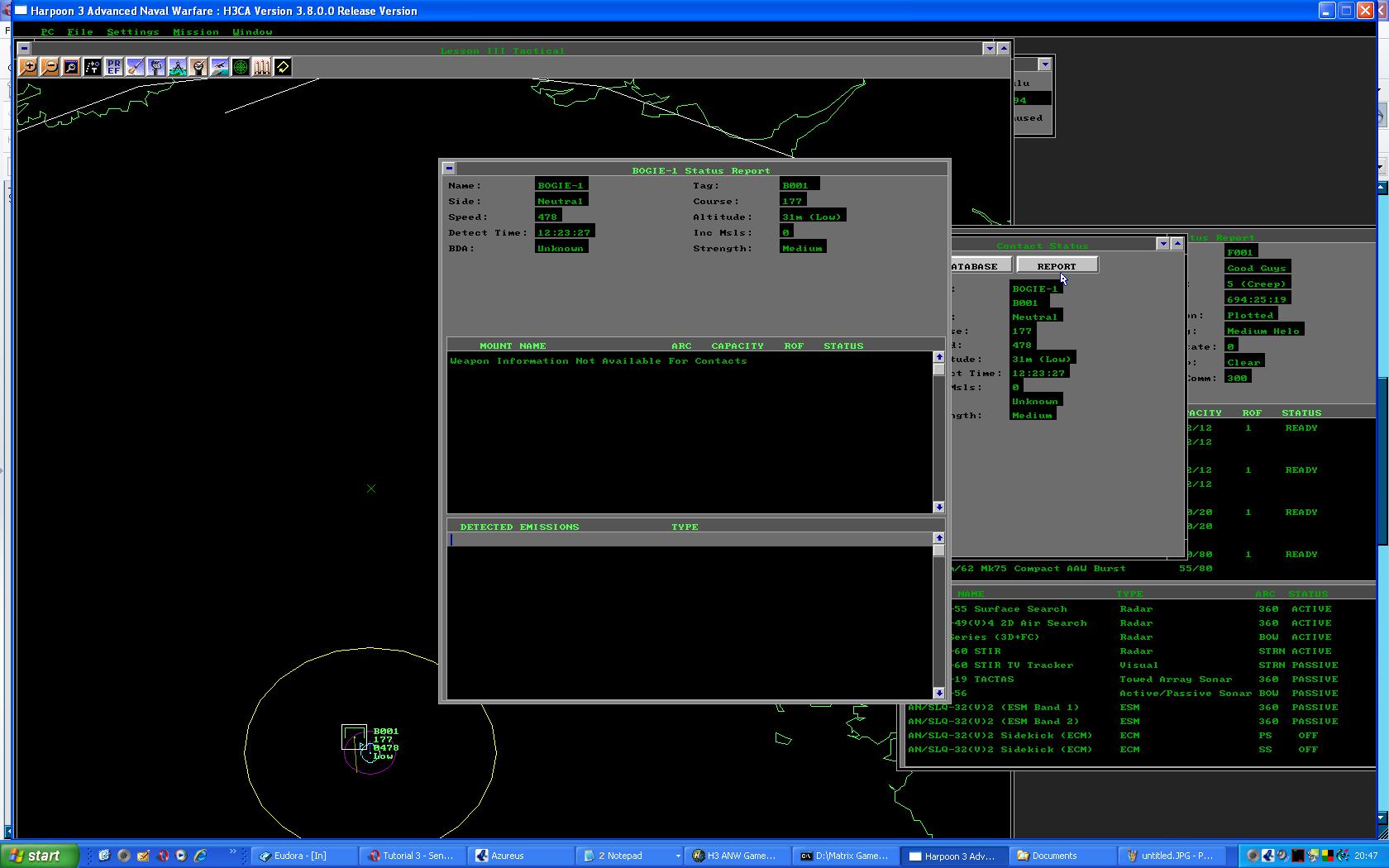Select the navigation compass dividers icon
Image resolution: width=1389 pixels, height=868 pixels.
(177, 67)
